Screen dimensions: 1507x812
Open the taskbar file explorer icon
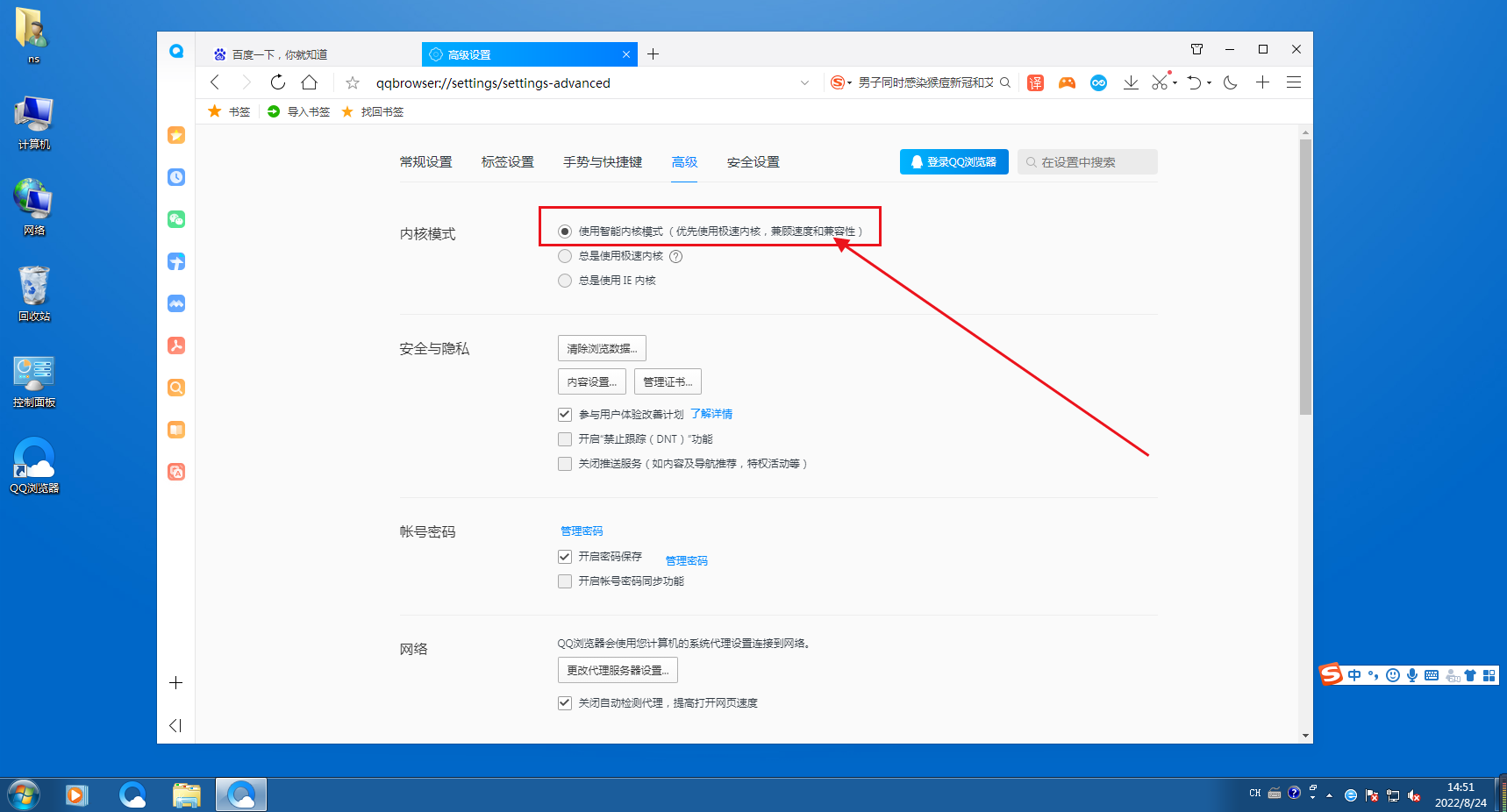187,794
